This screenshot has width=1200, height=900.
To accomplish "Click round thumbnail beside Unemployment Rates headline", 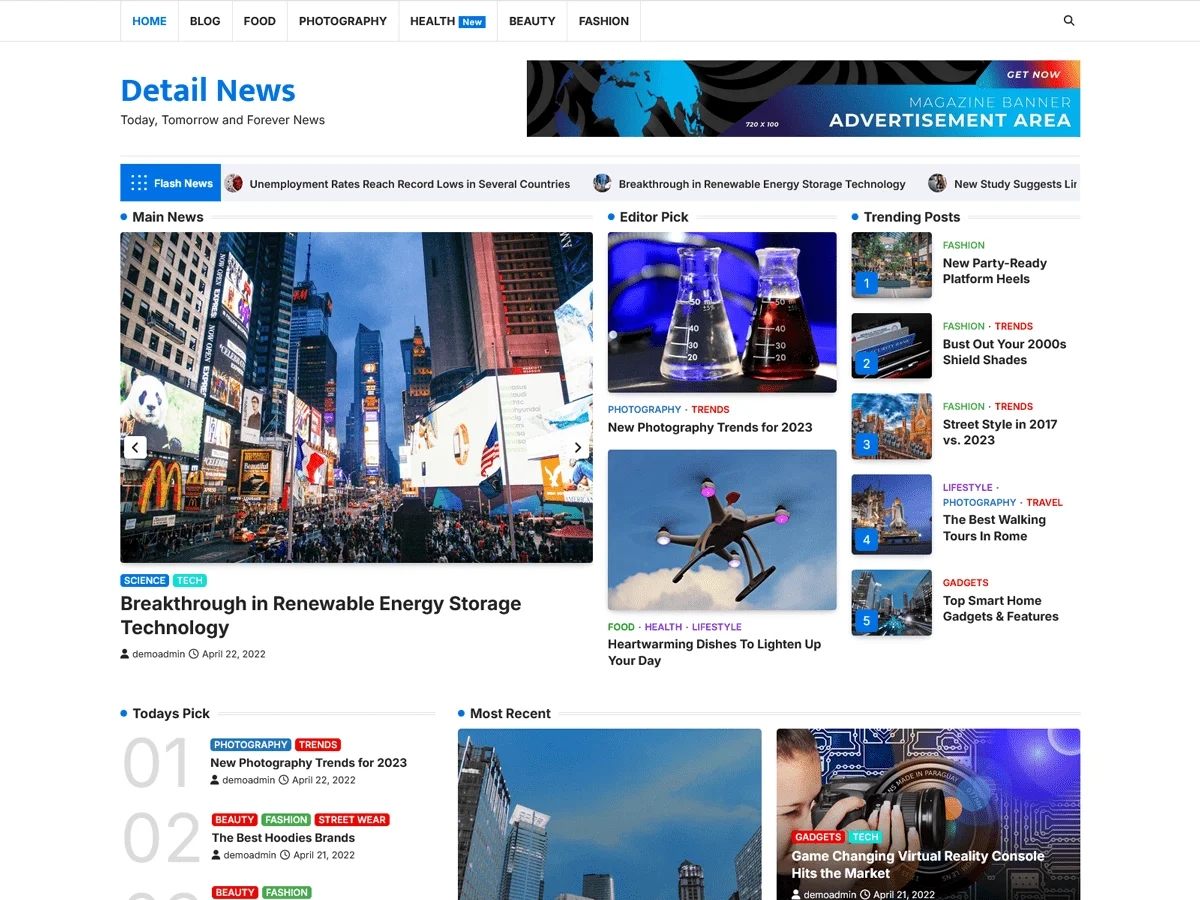I will click(x=234, y=183).
